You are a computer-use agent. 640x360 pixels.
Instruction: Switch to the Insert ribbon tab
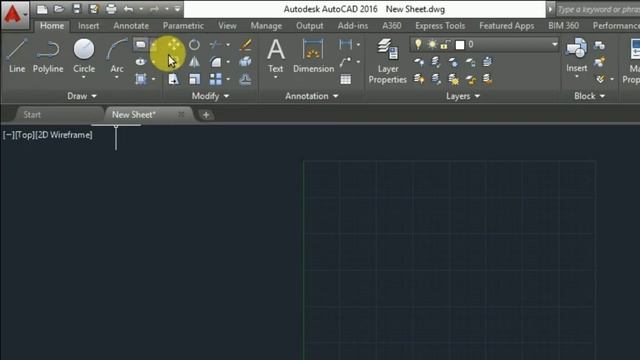click(89, 26)
